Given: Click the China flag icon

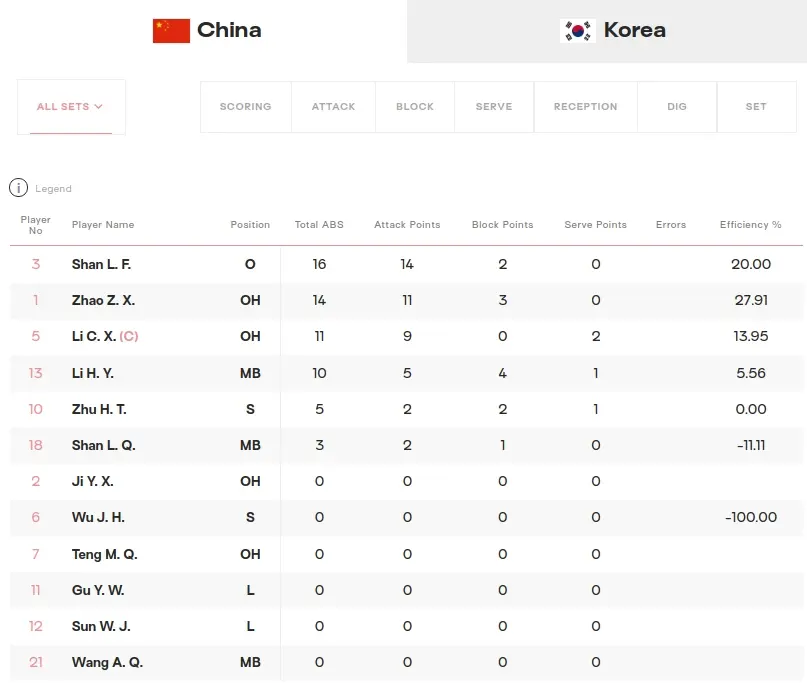Looking at the screenshot, I should tap(171, 31).
